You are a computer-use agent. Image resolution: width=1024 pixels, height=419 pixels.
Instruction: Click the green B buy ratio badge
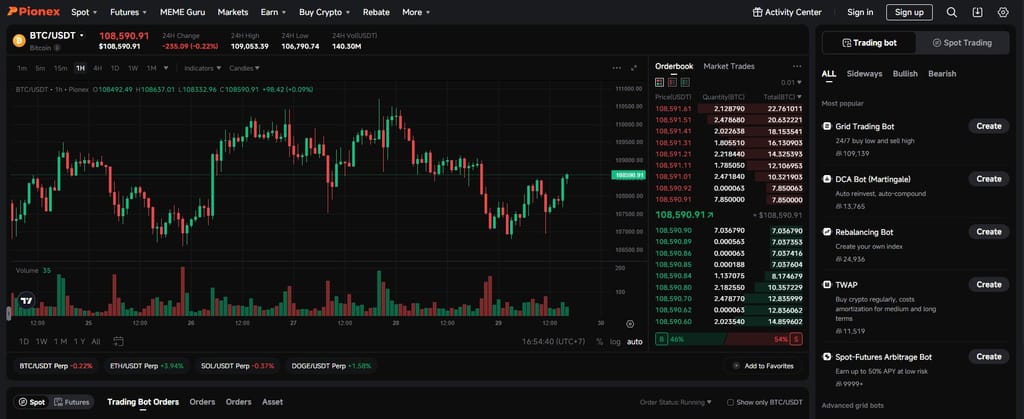(x=662, y=339)
